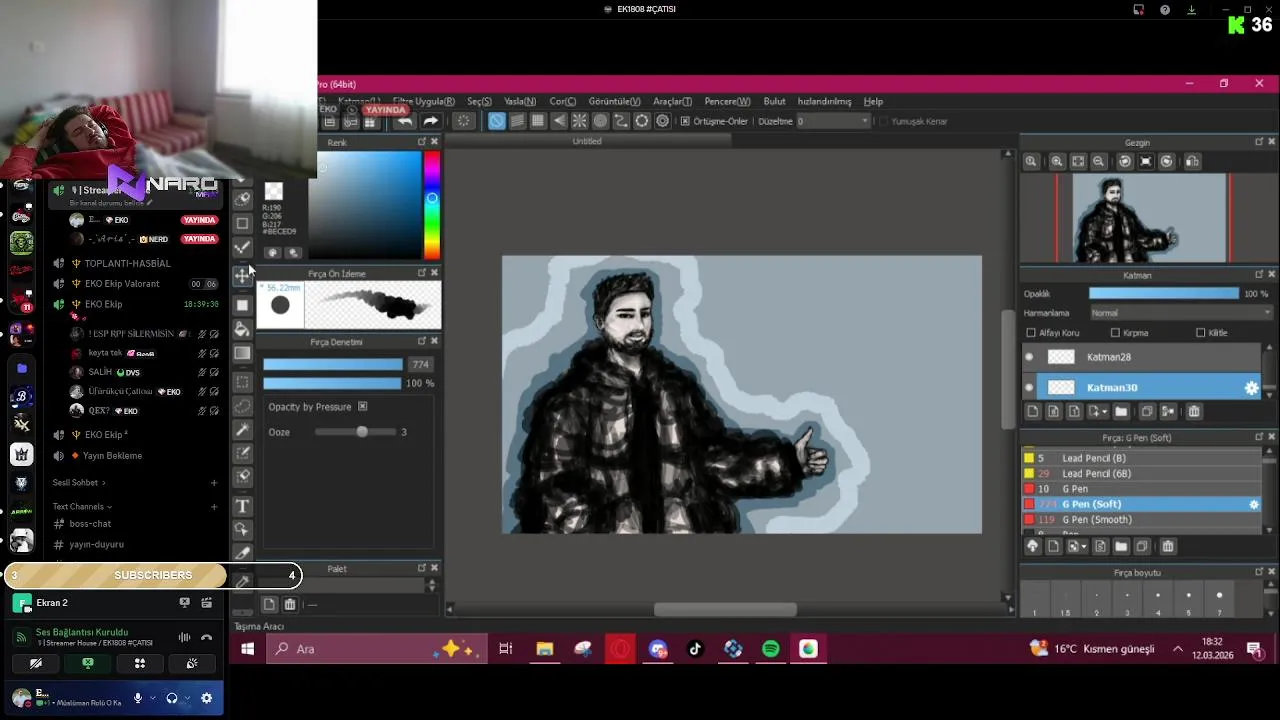
Task: Open the Palet panel dropdown
Action: pos(432,585)
